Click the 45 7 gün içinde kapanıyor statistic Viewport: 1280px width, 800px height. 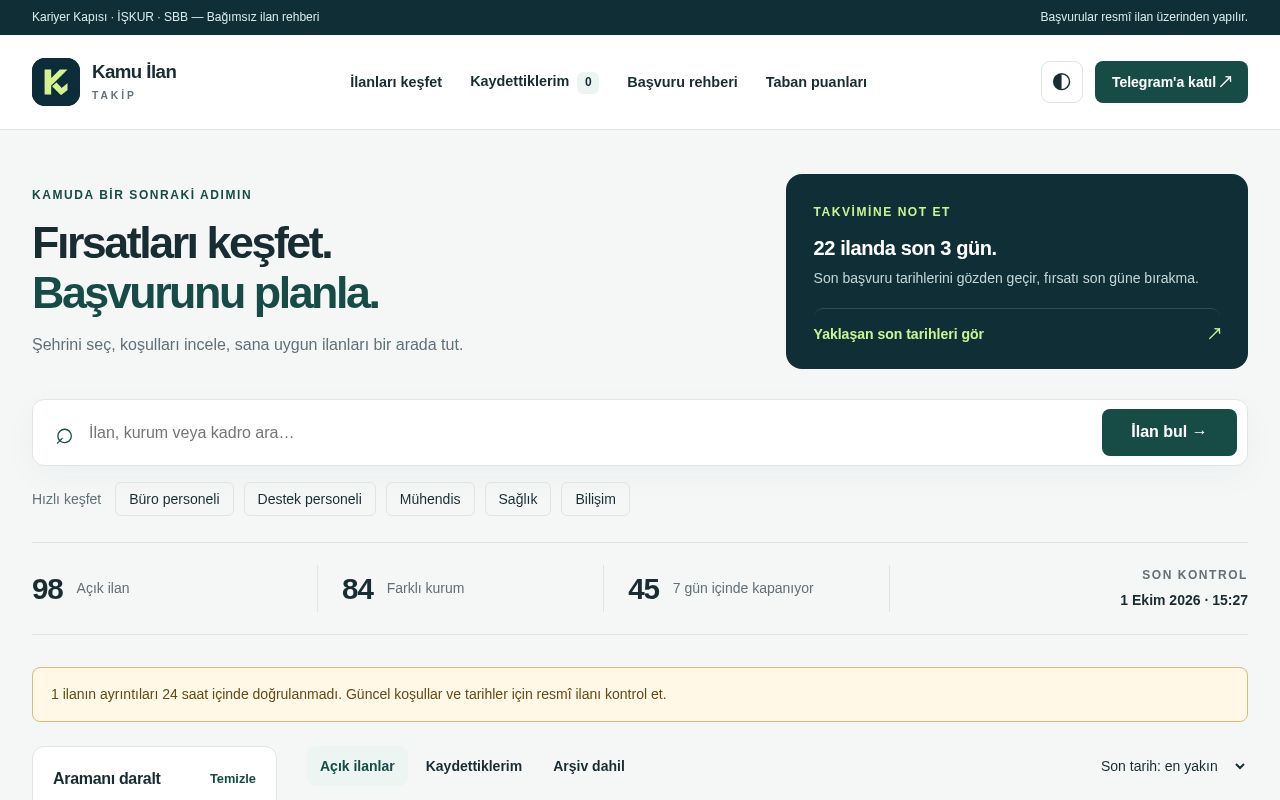tap(721, 589)
